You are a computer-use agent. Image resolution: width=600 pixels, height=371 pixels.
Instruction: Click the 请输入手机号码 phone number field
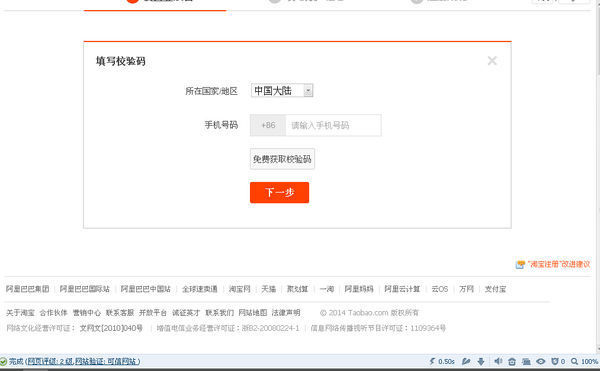(x=333, y=125)
